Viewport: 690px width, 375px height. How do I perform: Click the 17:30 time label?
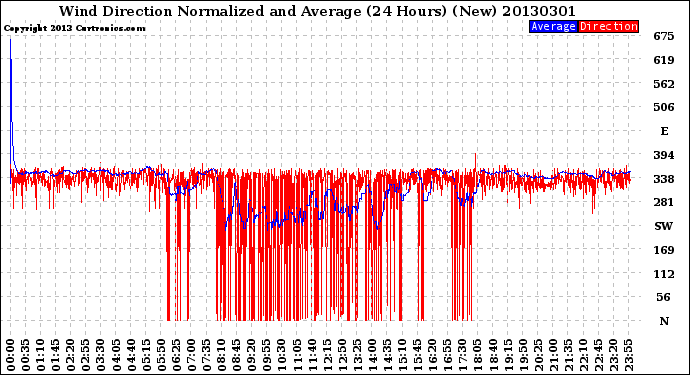[462, 355]
